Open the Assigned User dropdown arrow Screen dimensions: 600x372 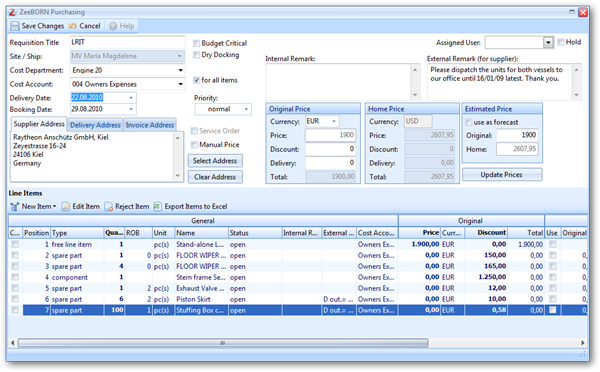tap(548, 42)
